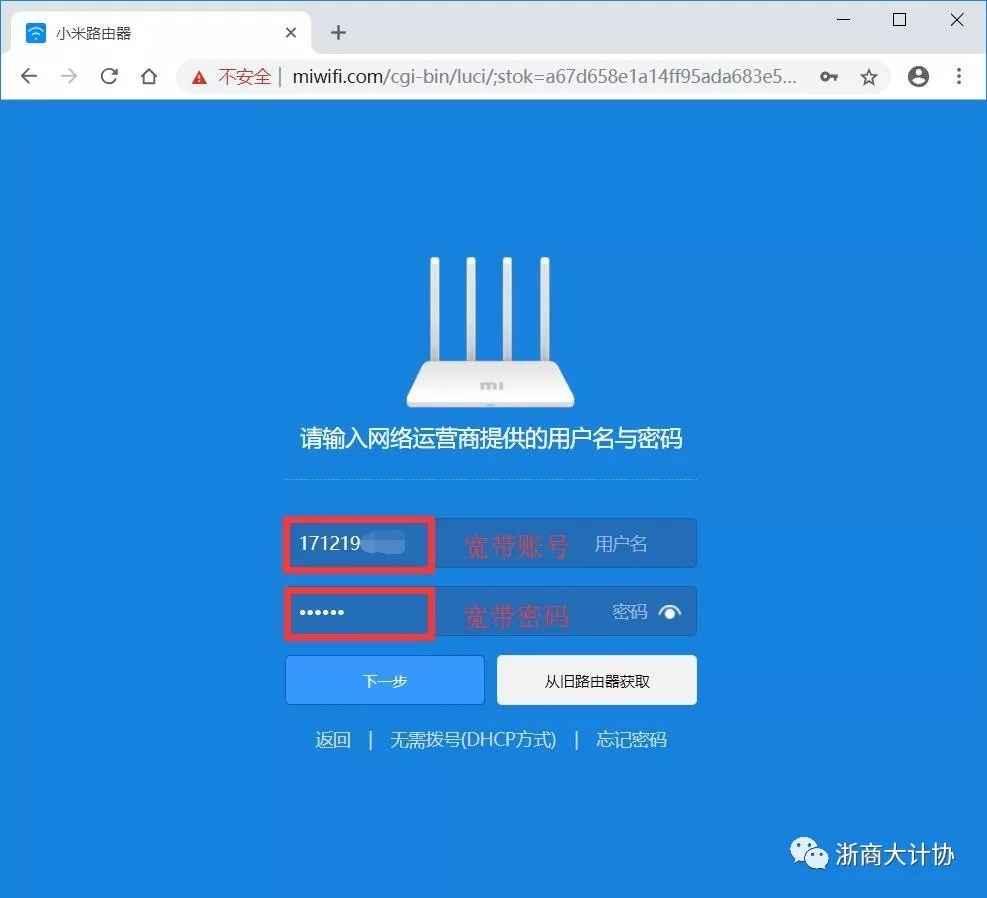Close the browser window
The height and width of the screenshot is (898, 987).
(x=957, y=20)
